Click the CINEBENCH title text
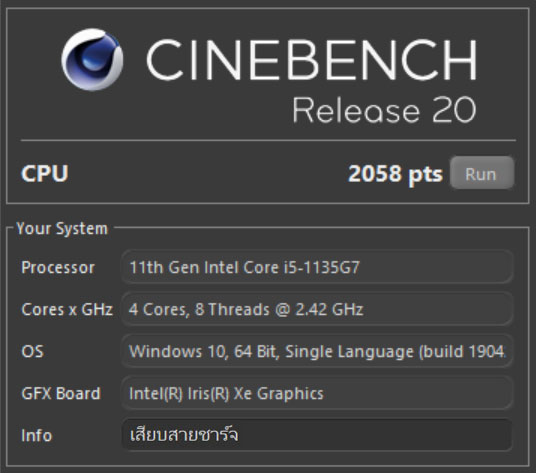 [x=311, y=60]
